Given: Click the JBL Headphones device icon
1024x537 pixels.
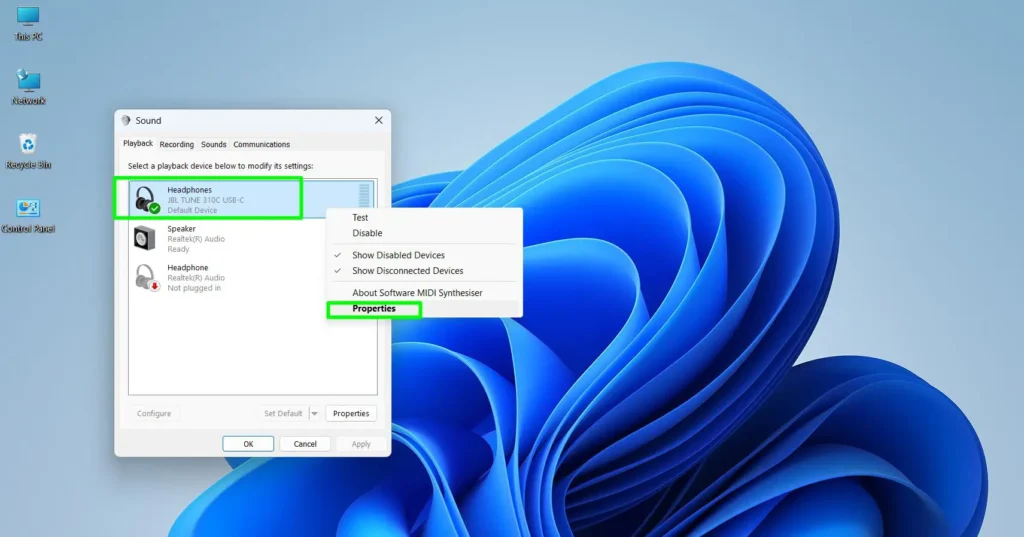Looking at the screenshot, I should click(145, 199).
